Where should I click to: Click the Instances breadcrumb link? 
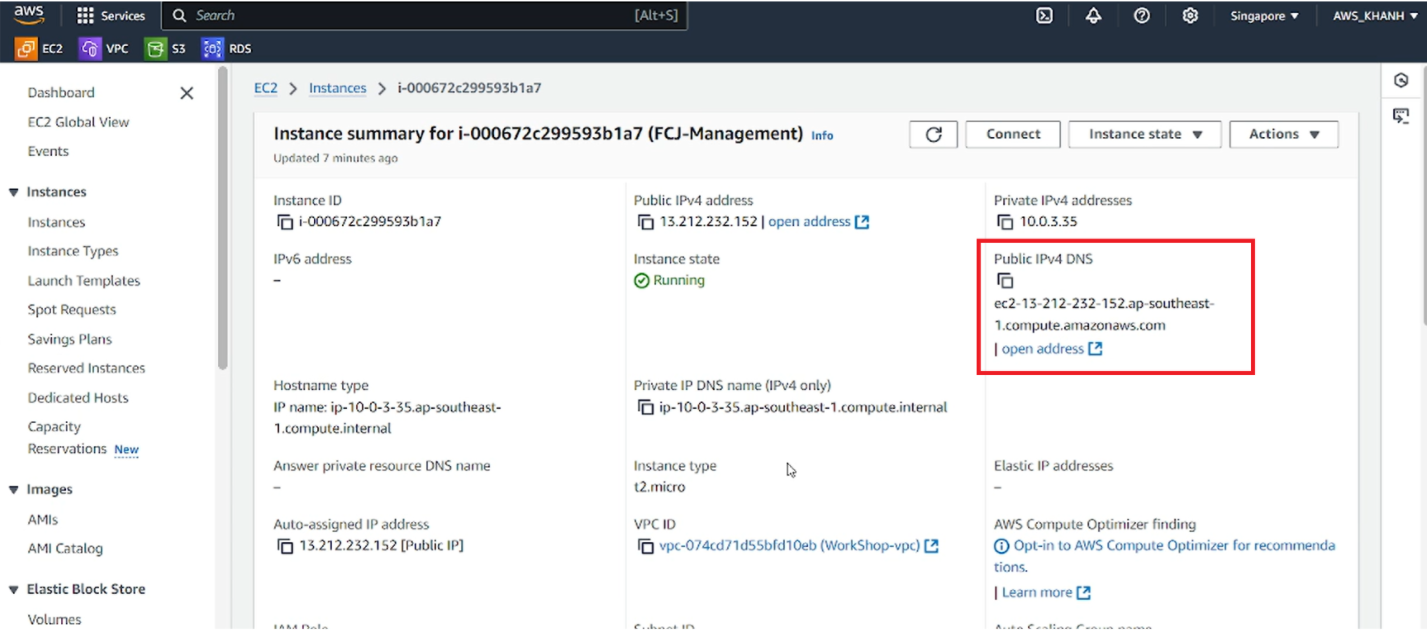(x=337, y=88)
